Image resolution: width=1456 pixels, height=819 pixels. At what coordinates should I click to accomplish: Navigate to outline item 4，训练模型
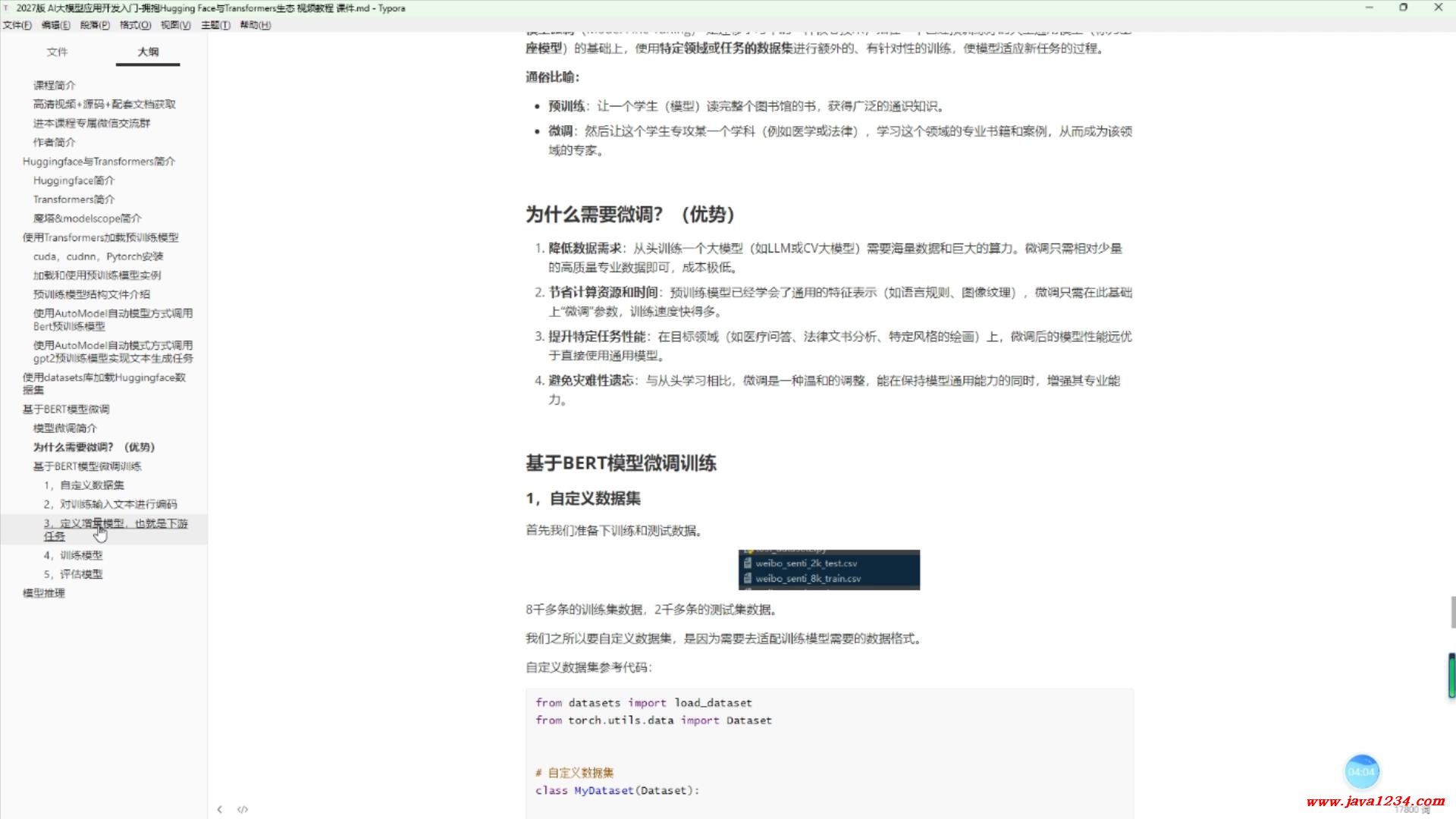pos(74,555)
